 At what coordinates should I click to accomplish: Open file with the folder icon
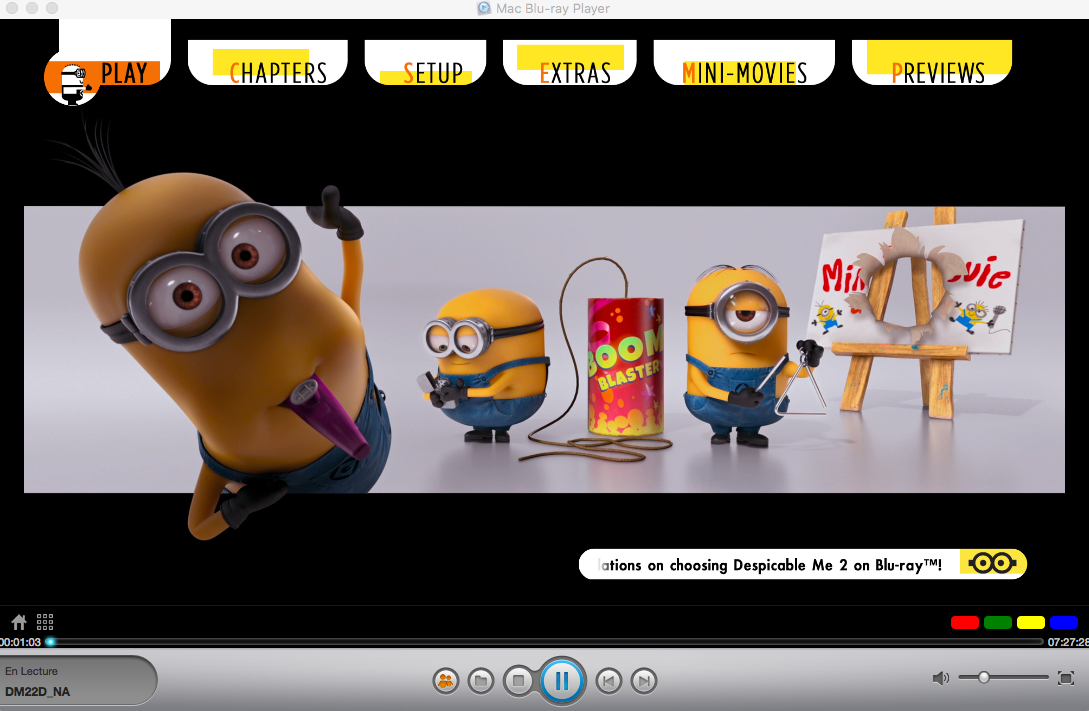coord(481,681)
